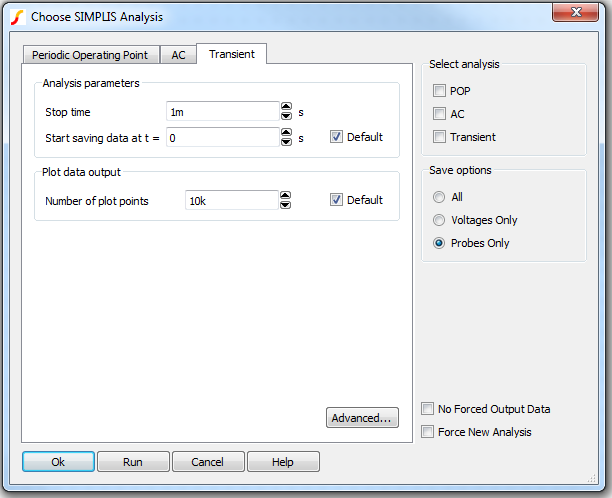Enable Force New Analysis checkbox
The image size is (612, 498).
(x=428, y=432)
